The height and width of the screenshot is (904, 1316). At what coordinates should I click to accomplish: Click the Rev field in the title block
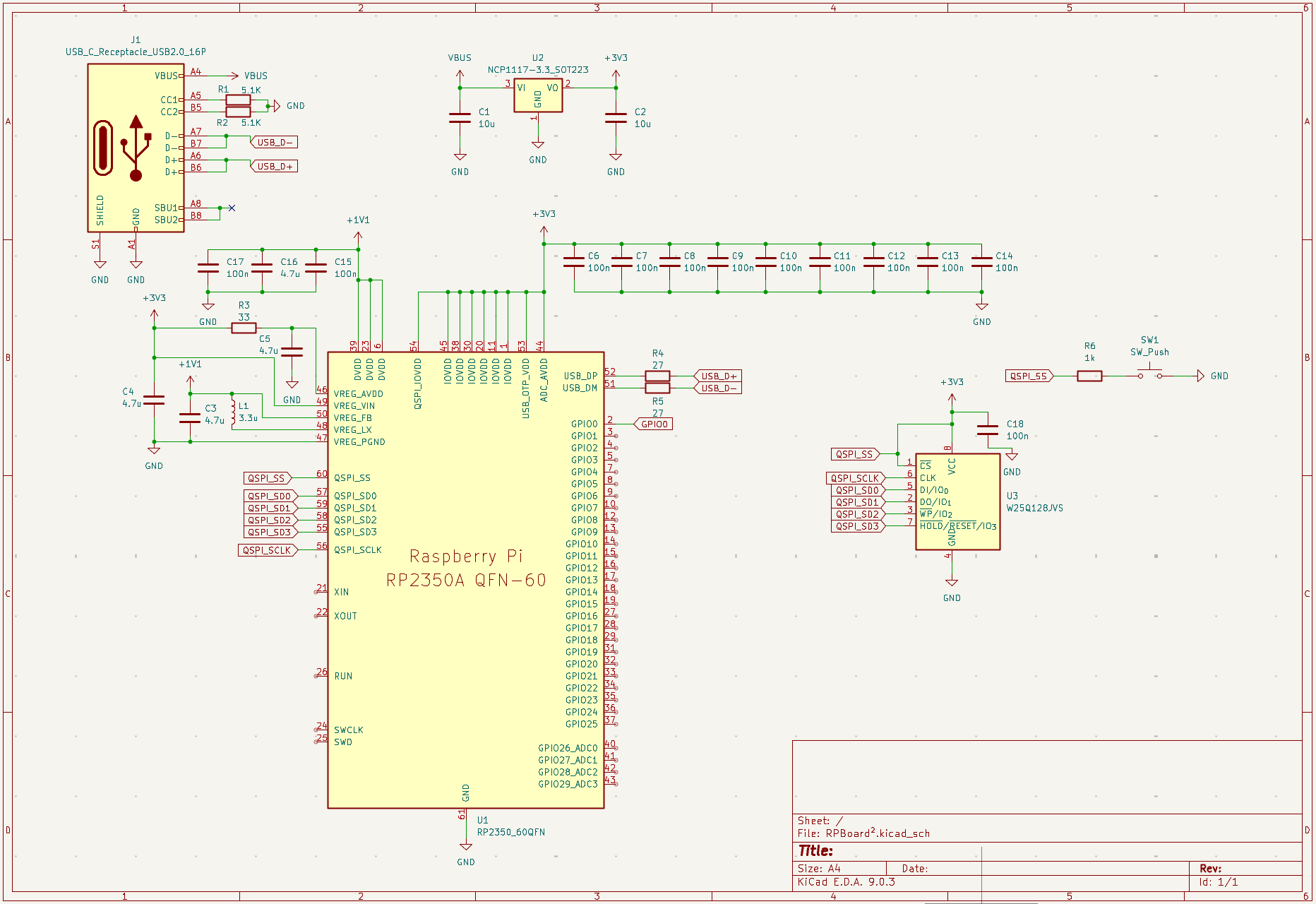pyautogui.click(x=1210, y=868)
